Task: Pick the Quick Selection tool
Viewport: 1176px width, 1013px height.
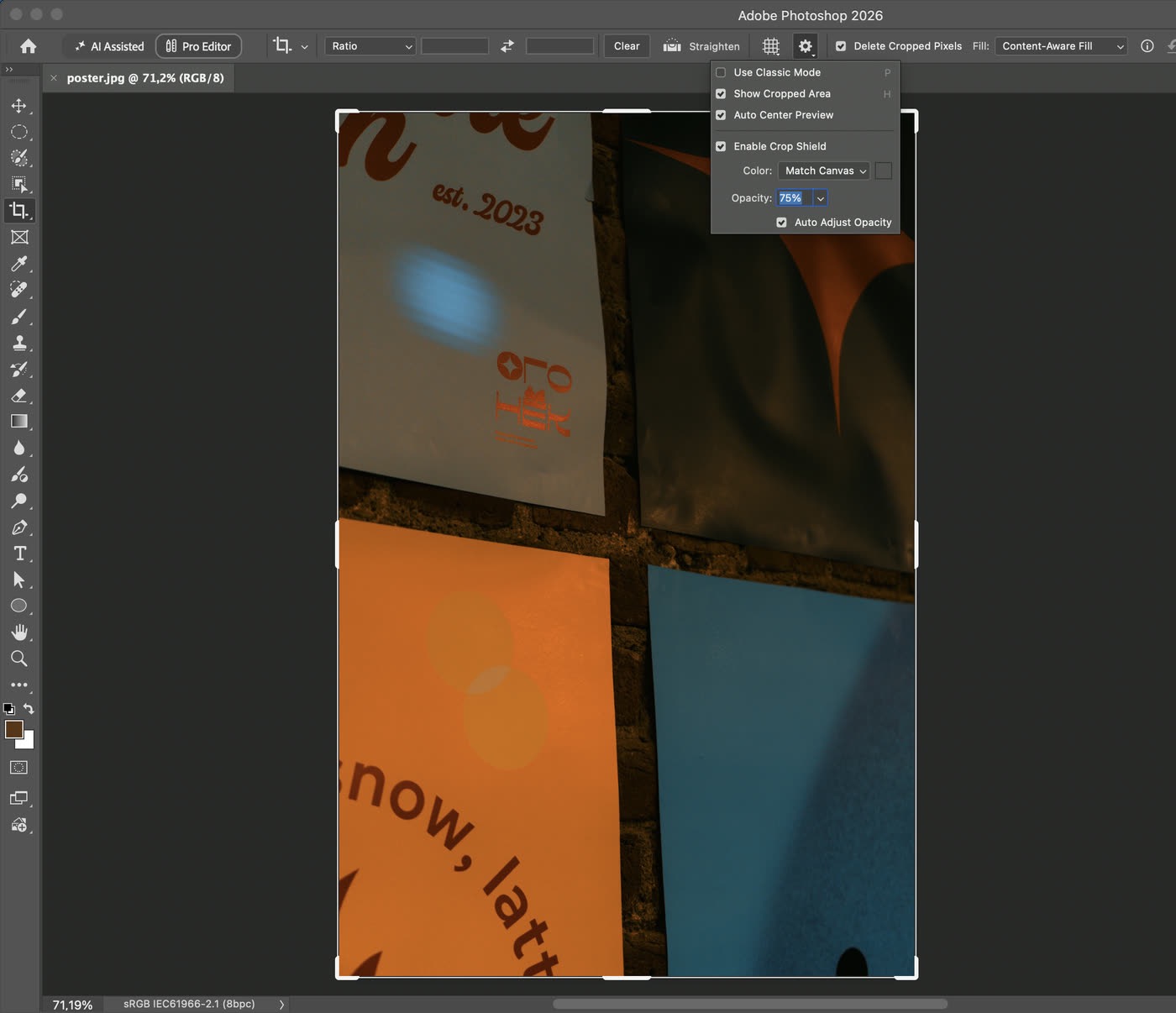Action: pos(19,158)
